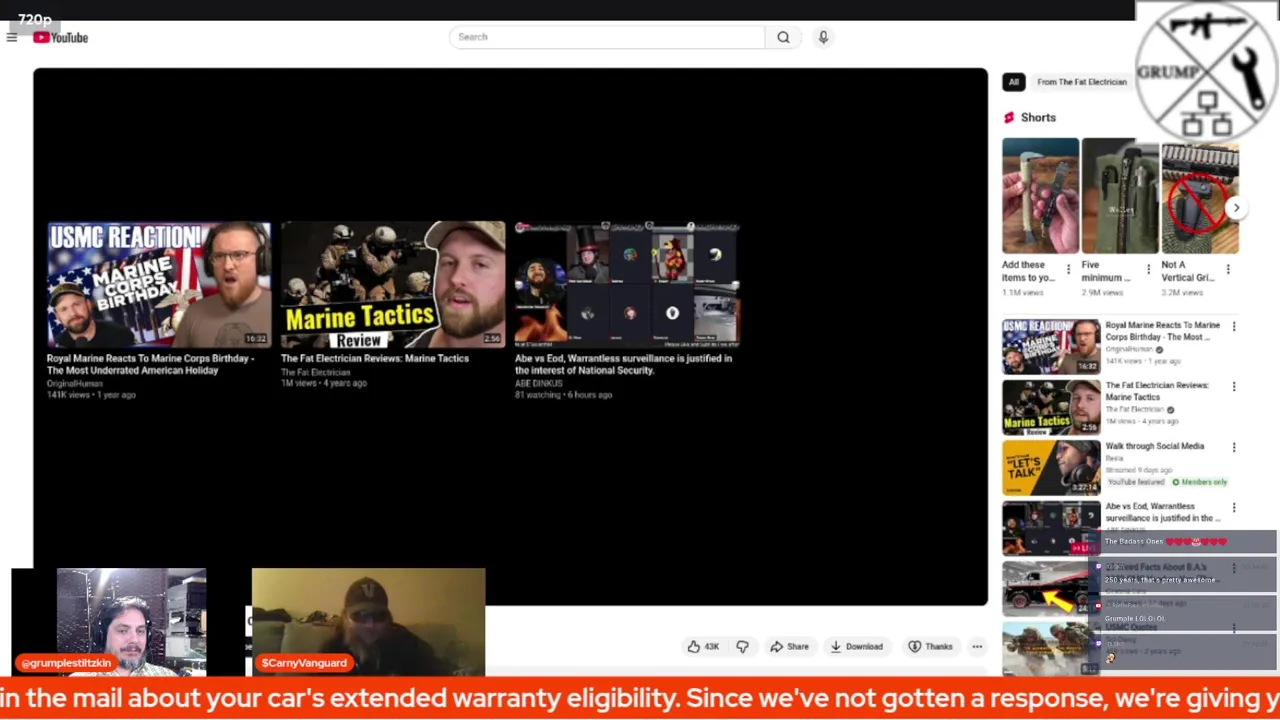Screen dimensions: 1280x720
Task: Open end-screen title 'Royal Marine Reacts To Marine Corps Birthday'
Action: pos(150,364)
